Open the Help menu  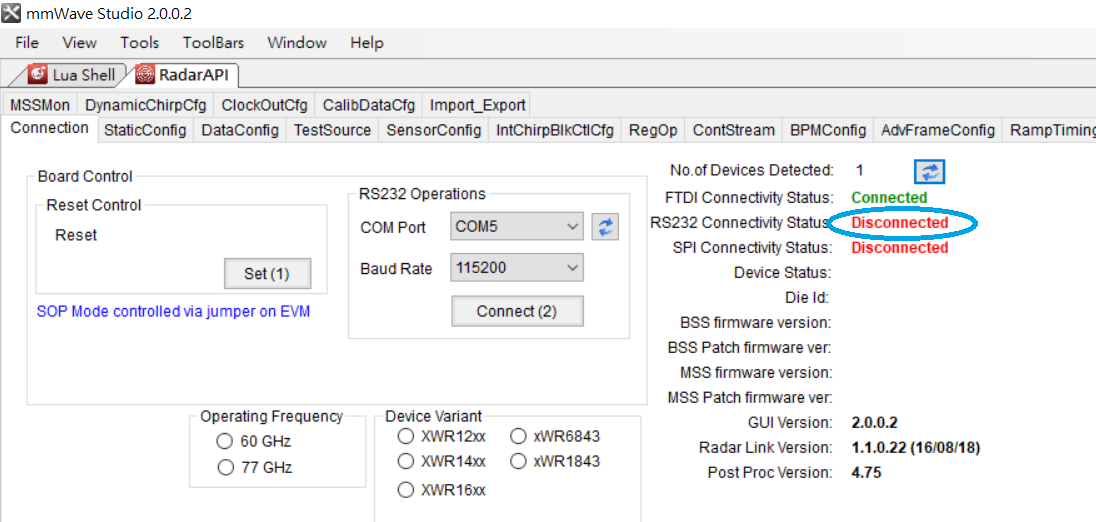[367, 43]
